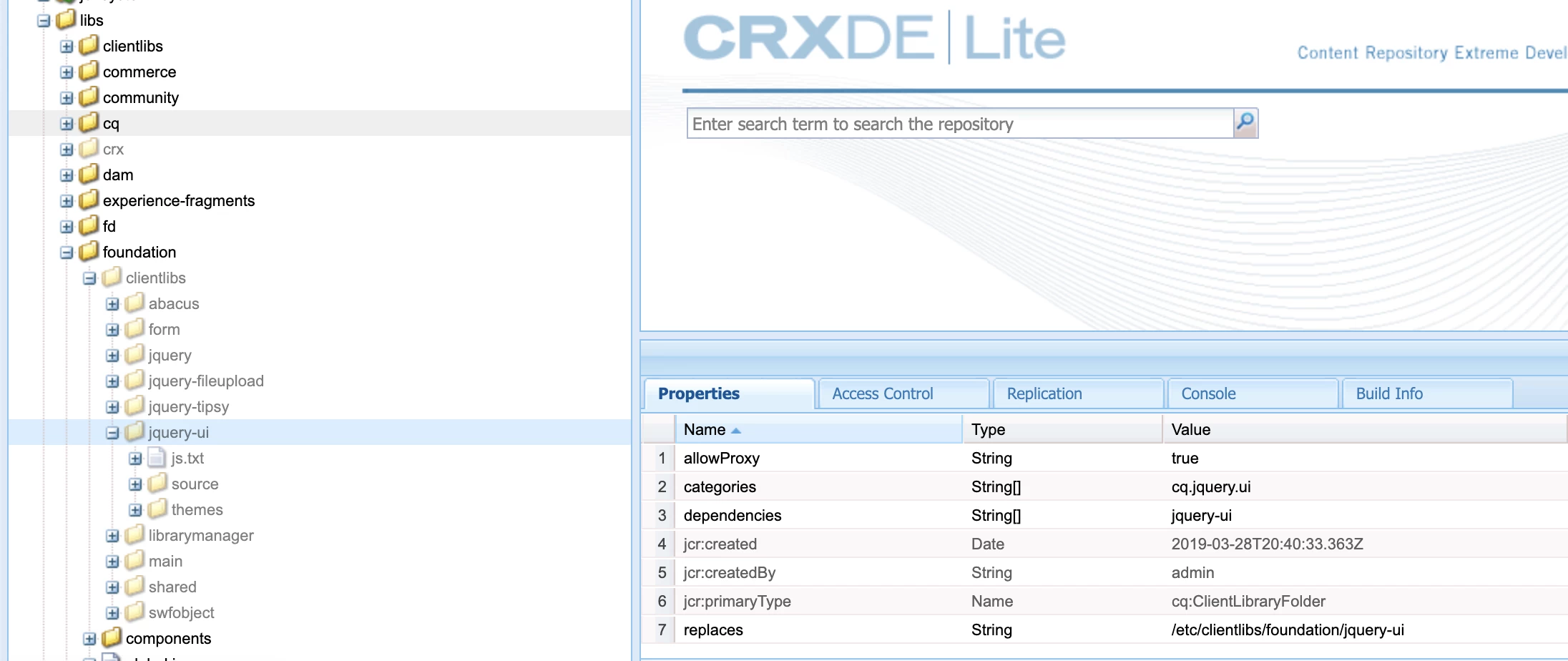
Task: Click the source folder icon
Action: 157,483
